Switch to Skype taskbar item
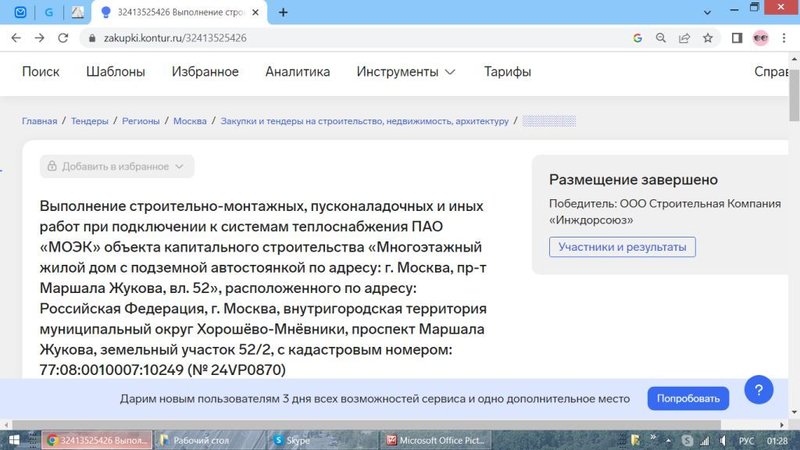 click(x=322, y=440)
